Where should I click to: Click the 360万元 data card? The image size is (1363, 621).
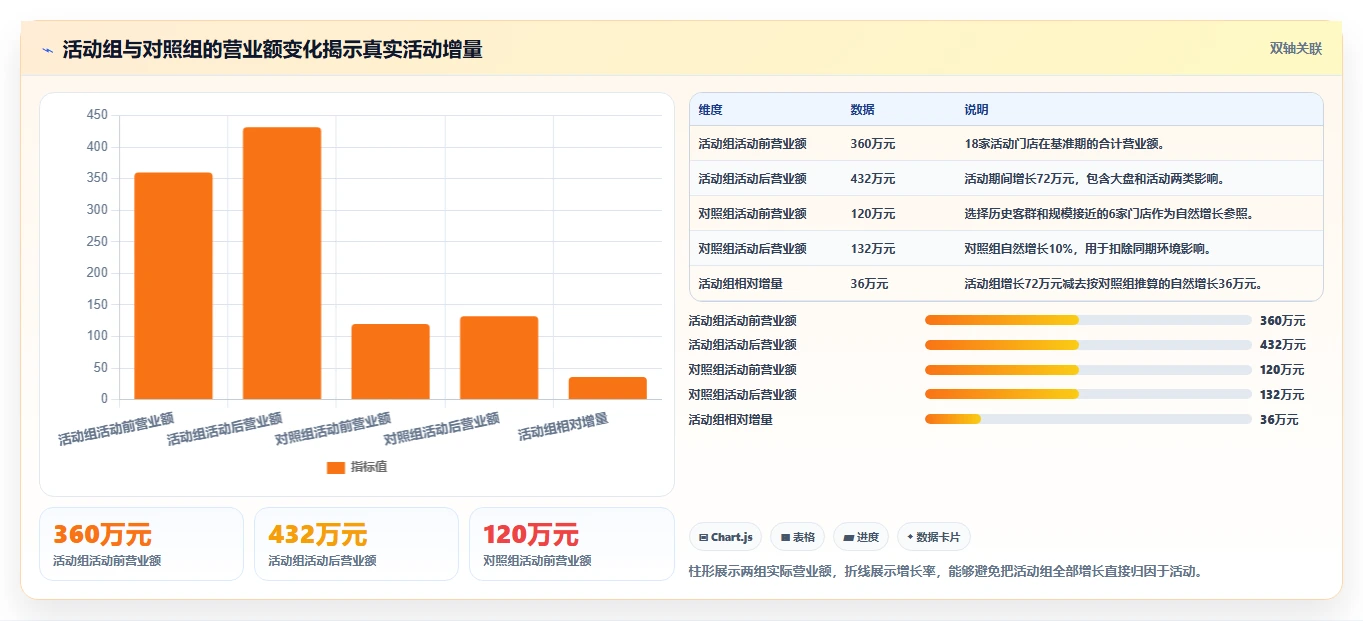point(141,544)
